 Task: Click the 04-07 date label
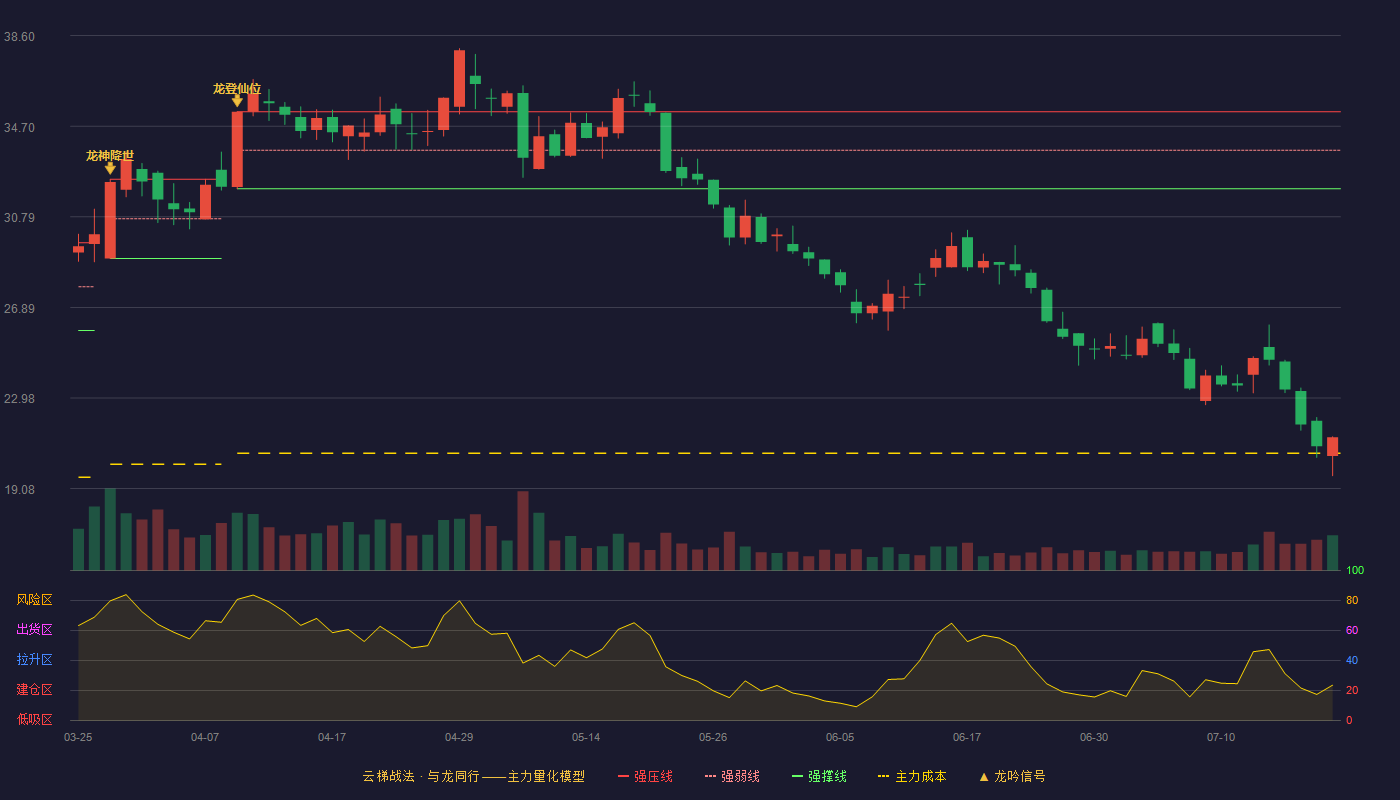(205, 737)
